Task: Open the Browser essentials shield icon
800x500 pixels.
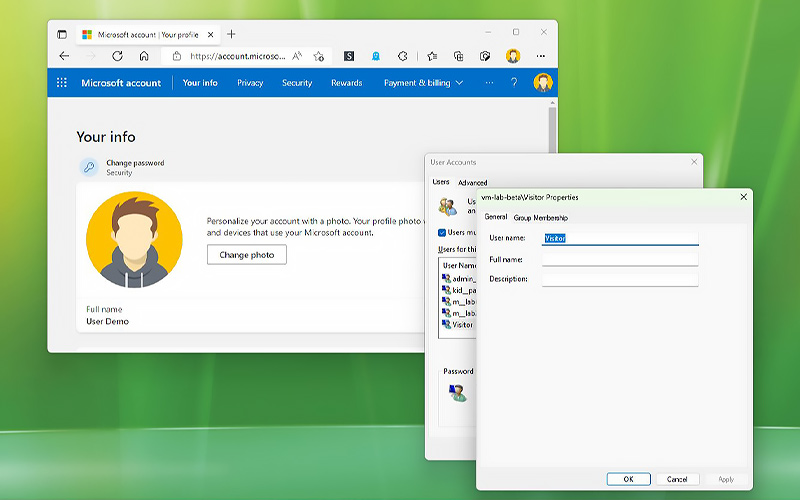Action: click(485, 56)
